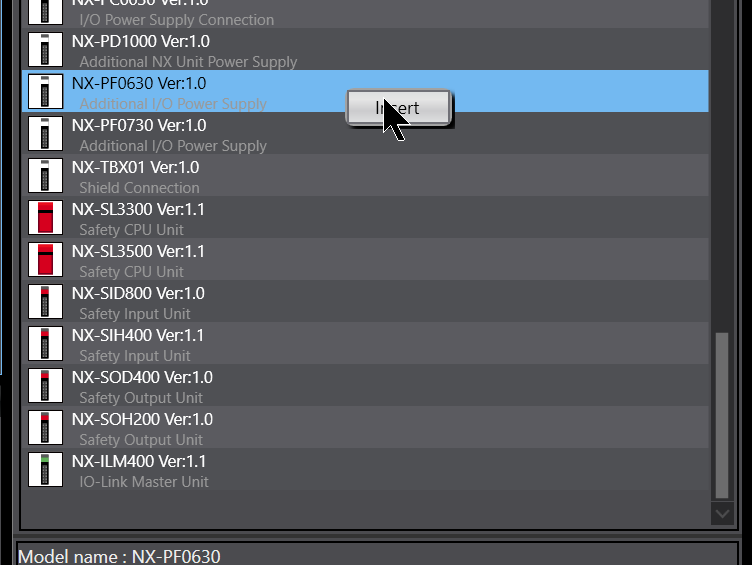The height and width of the screenshot is (565, 752).
Task: Select the NX-ILM400 IO-Link Master icon
Action: click(45, 470)
